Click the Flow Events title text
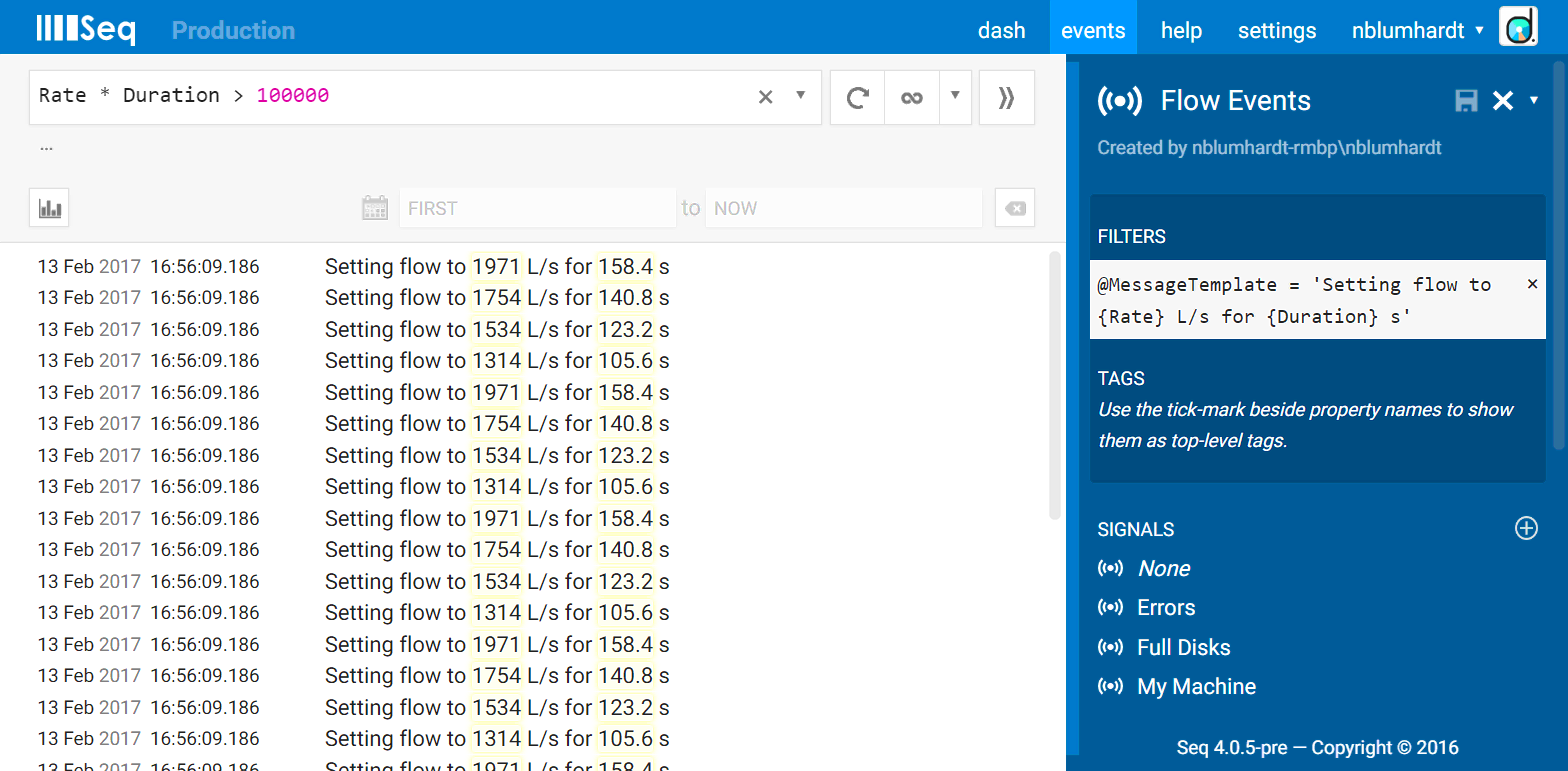This screenshot has height=771, width=1568. pos(1235,100)
